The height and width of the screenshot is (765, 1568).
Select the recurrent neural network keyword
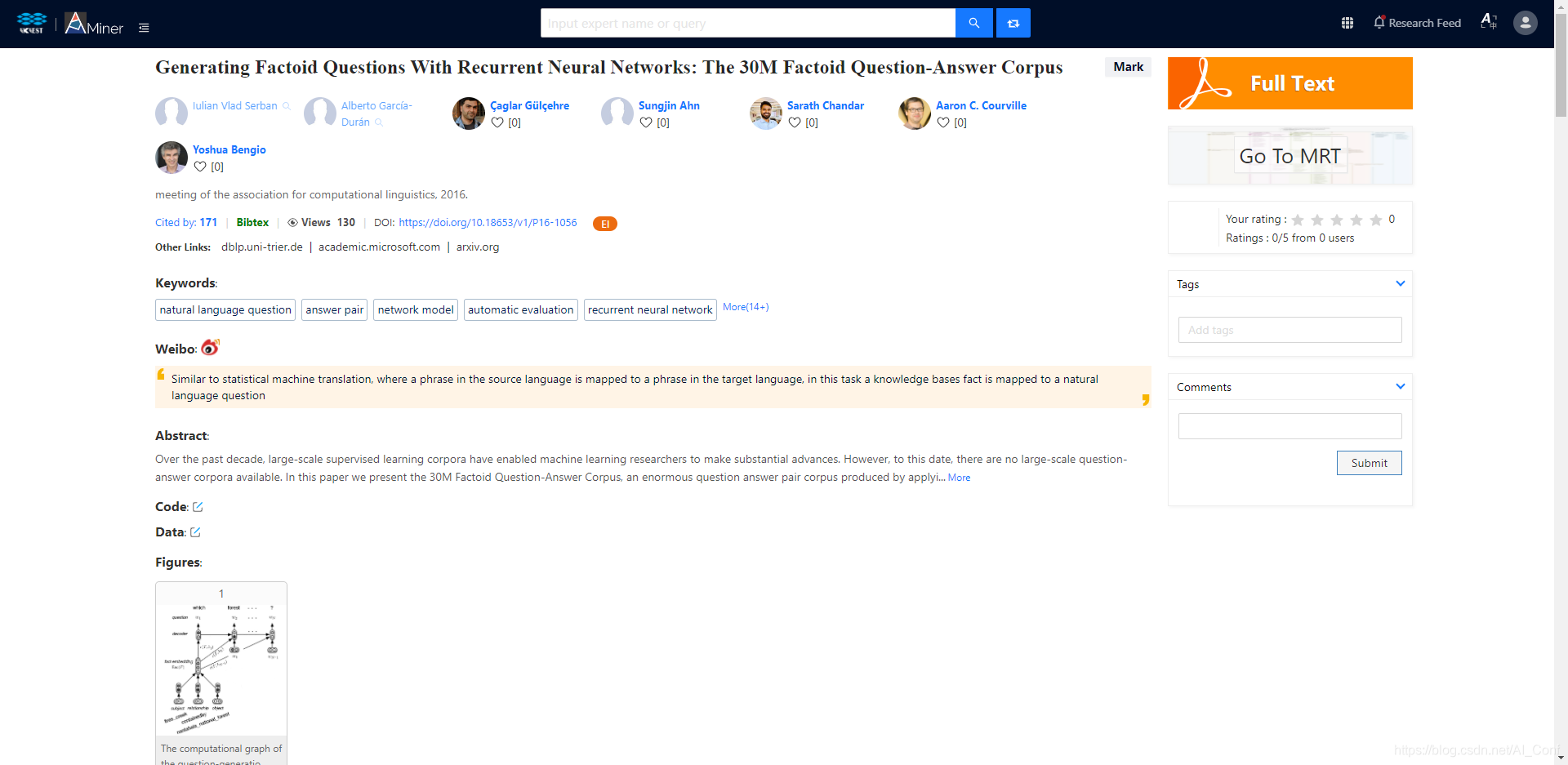click(x=650, y=310)
